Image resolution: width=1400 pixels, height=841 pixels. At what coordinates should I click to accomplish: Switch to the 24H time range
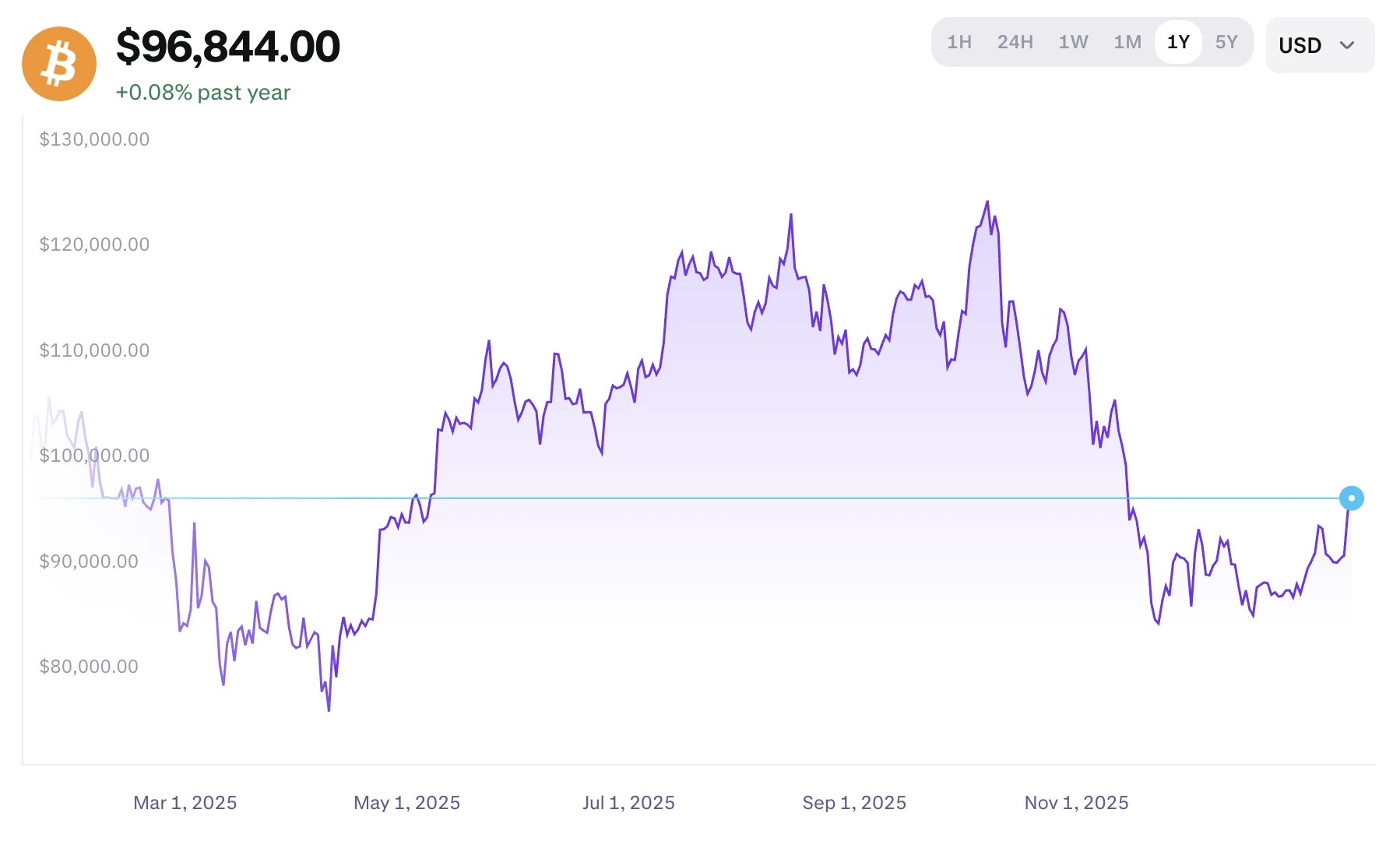pos(1015,42)
